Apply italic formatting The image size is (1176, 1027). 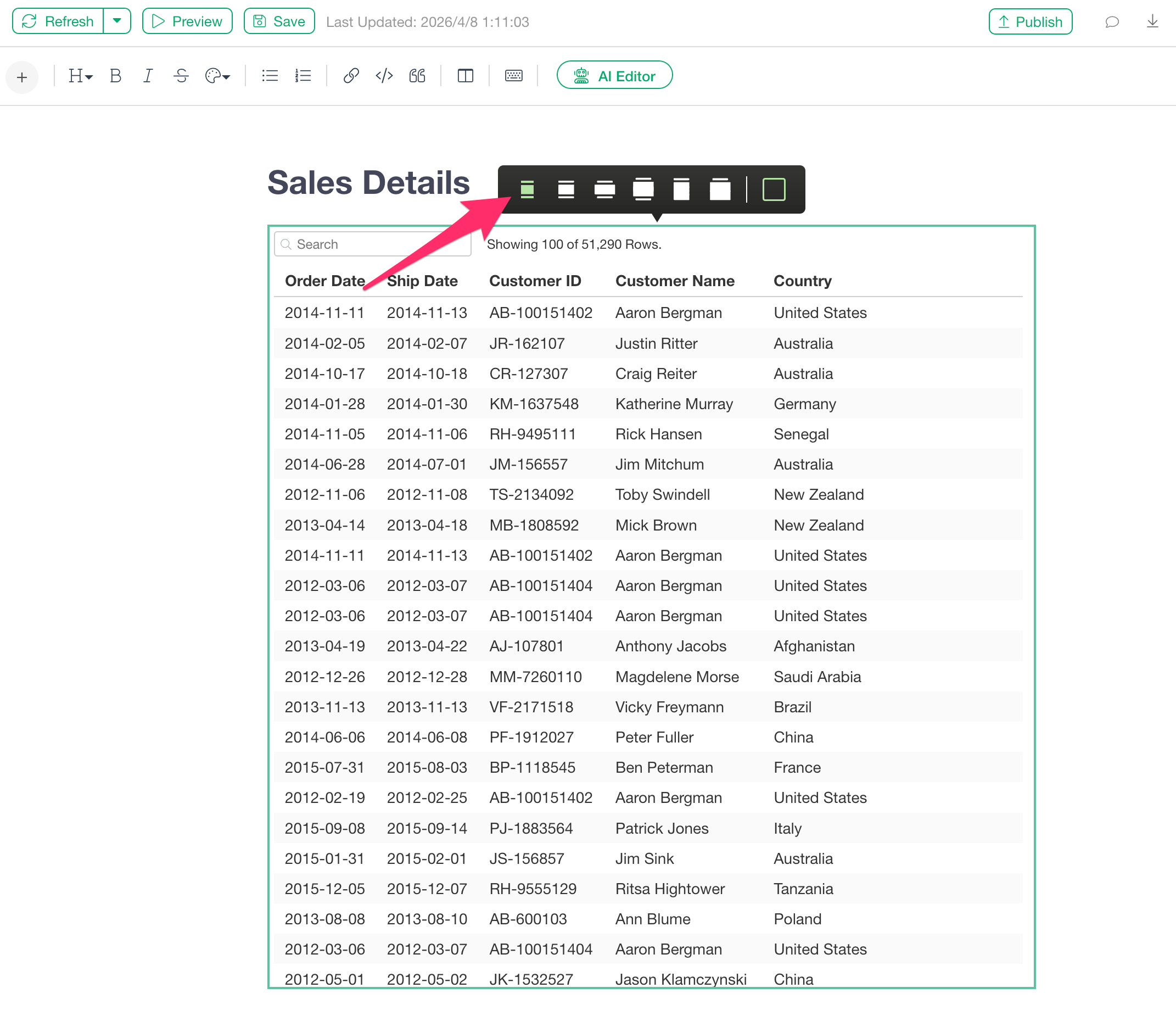pos(148,76)
